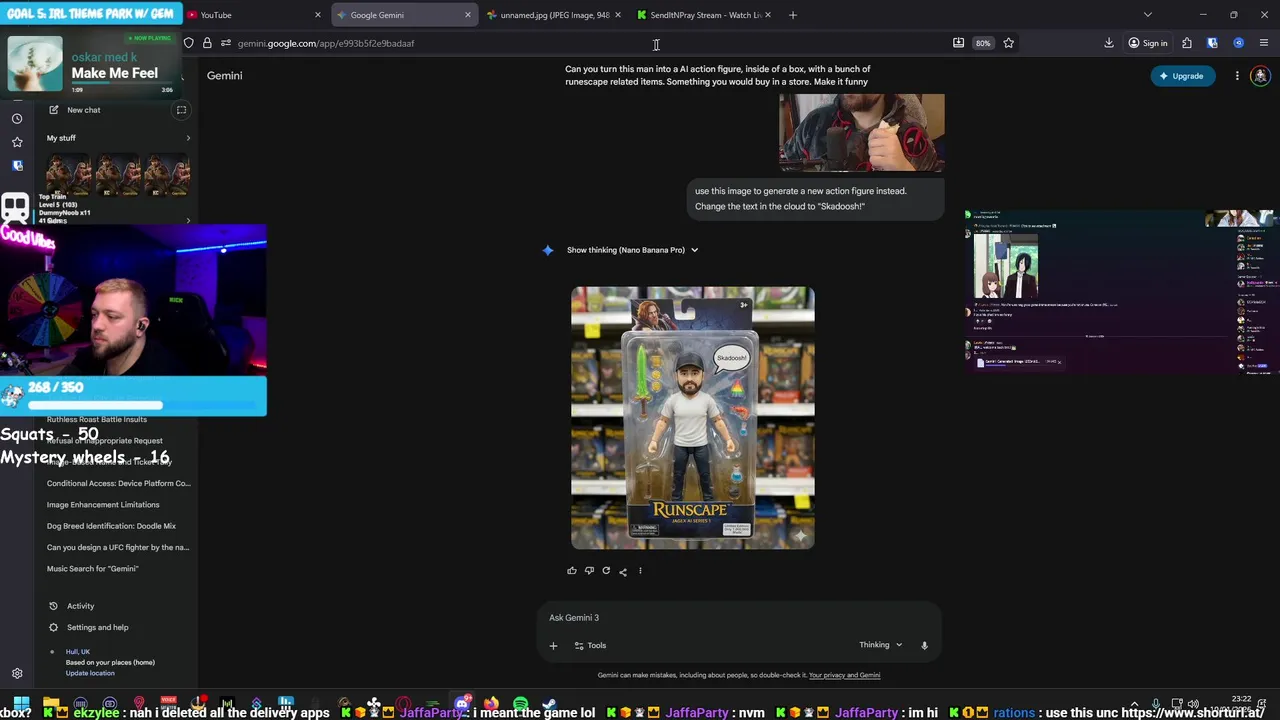Open Music Search for "Gemini" chat
This screenshot has width=1280, height=720.
click(93, 569)
